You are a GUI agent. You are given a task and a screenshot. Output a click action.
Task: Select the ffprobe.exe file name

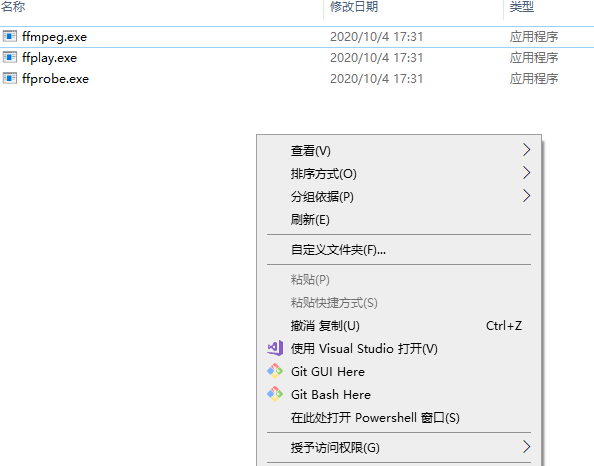point(55,78)
